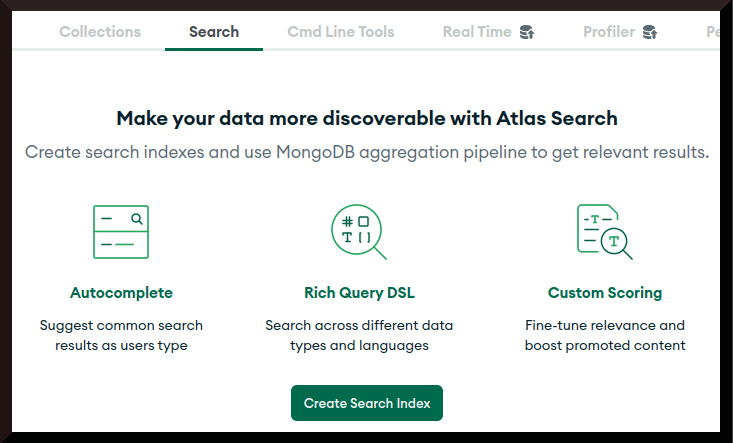
Task: Click the Autocomplete feature heading
Action: click(121, 293)
